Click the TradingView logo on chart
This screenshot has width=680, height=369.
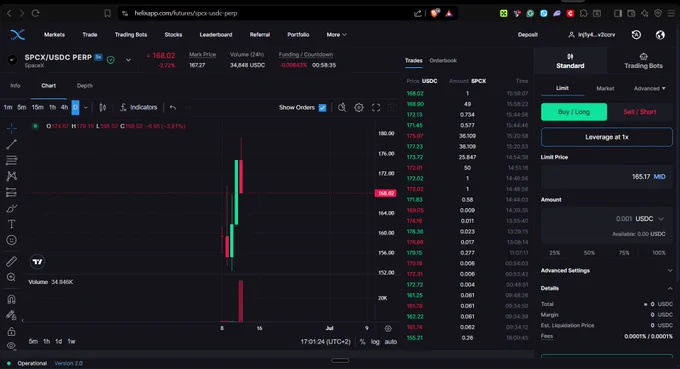[x=38, y=261]
